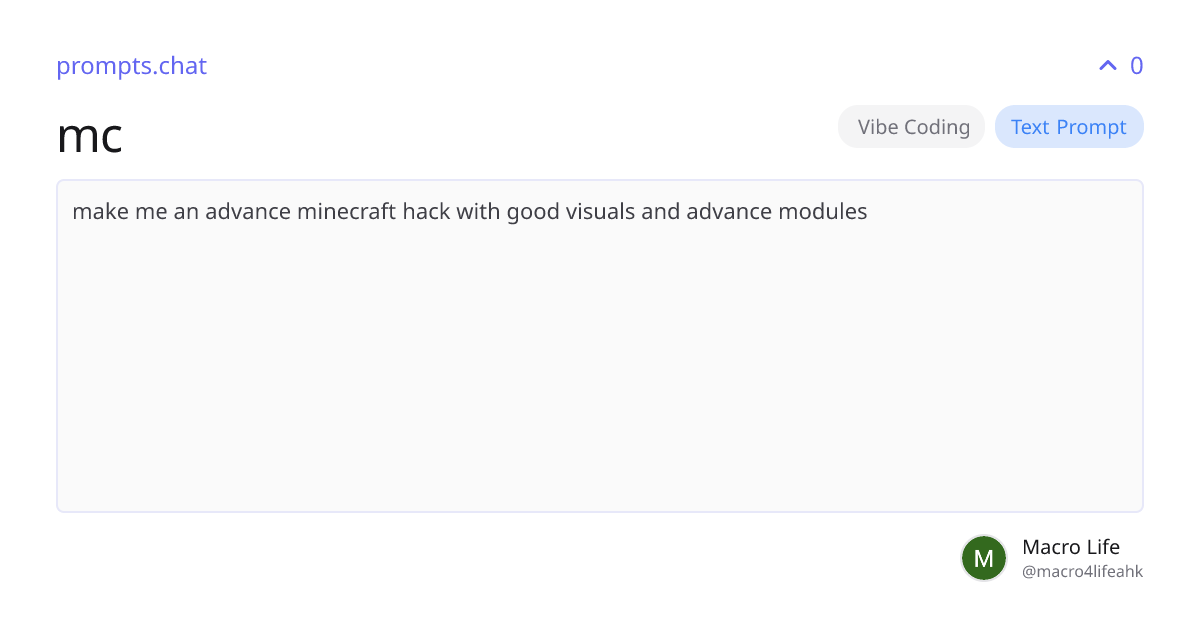Screen dimensions: 1200x630
Task: Open the Macro Life author name
Action: tap(1071, 547)
